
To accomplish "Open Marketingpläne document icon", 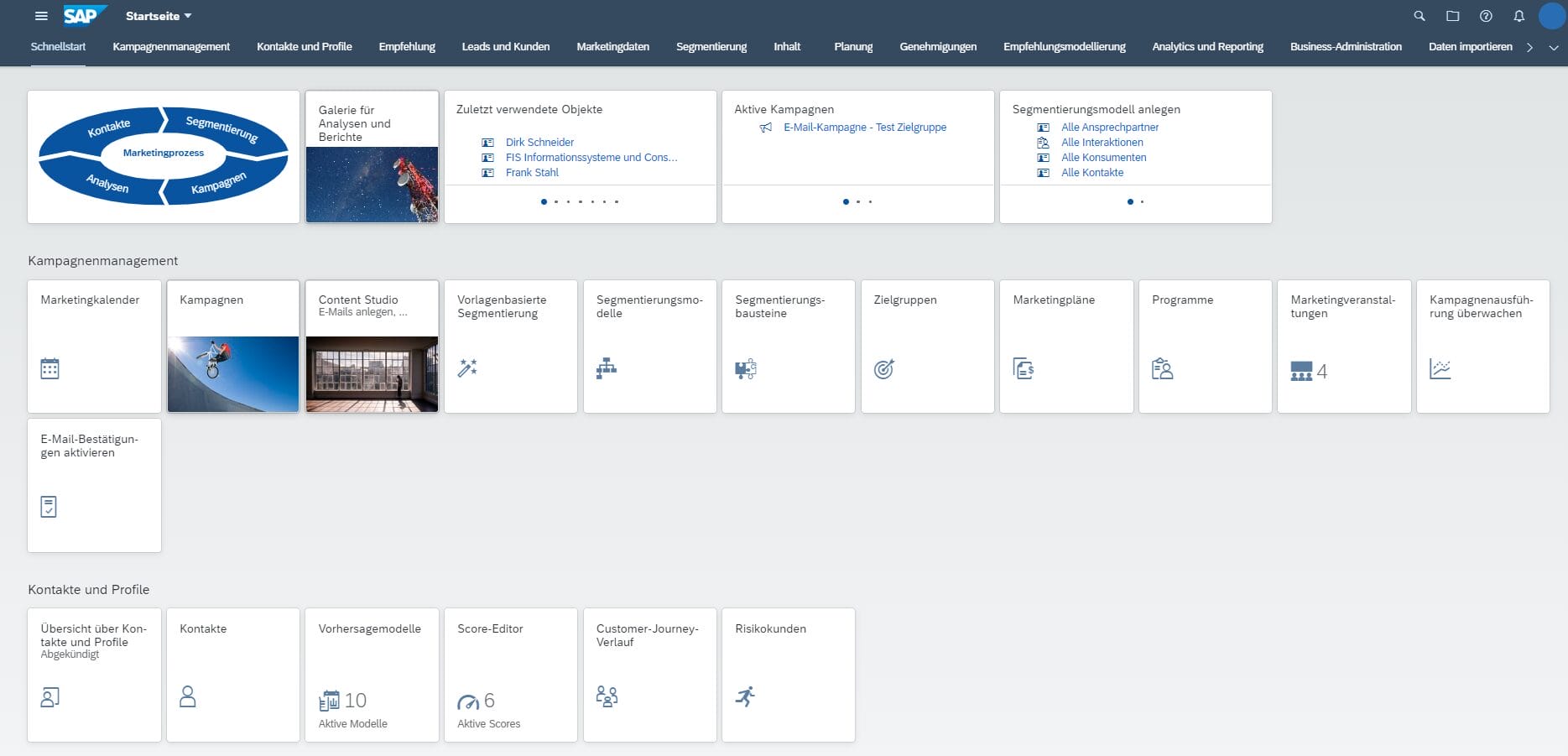I will (1024, 368).
